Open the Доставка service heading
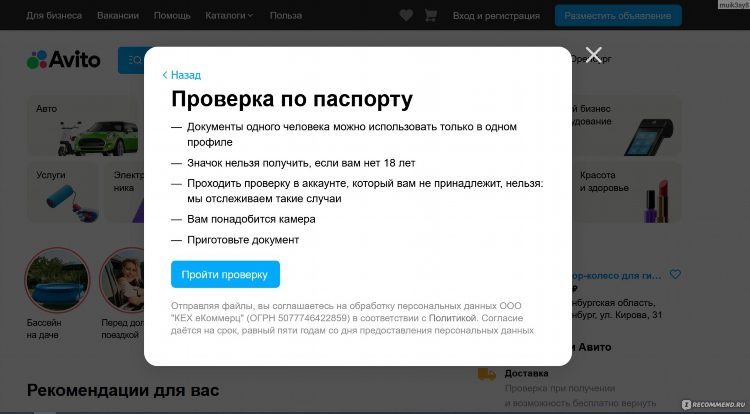This screenshot has width=750, height=414. point(526,373)
